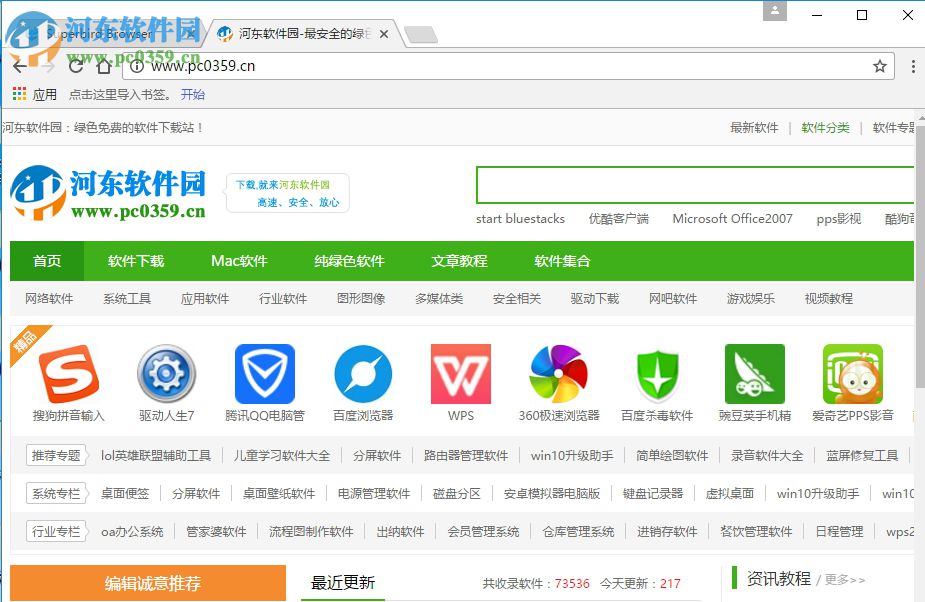This screenshot has height=602, width=925.
Task: Open 百度杀毒软件 green shield icon
Action: tap(657, 374)
